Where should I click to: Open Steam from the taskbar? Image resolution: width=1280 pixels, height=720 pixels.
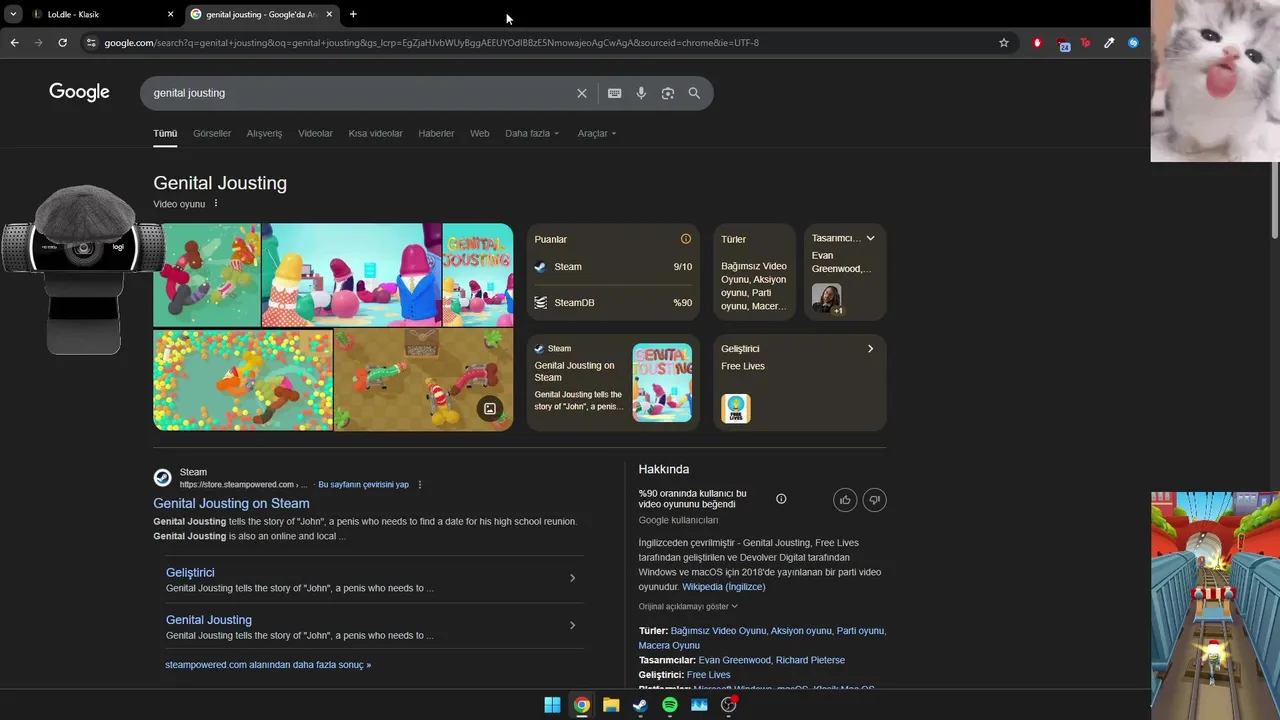tap(640, 705)
